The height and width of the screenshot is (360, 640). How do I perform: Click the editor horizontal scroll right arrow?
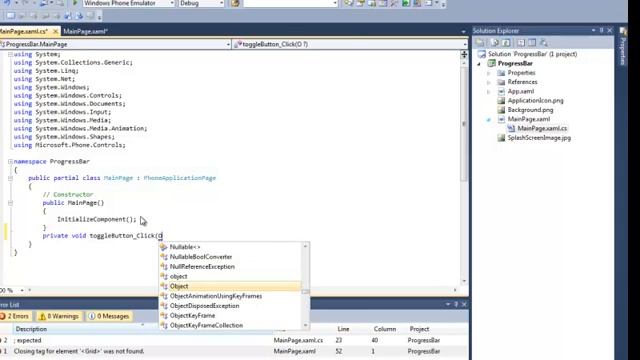tap(455, 290)
